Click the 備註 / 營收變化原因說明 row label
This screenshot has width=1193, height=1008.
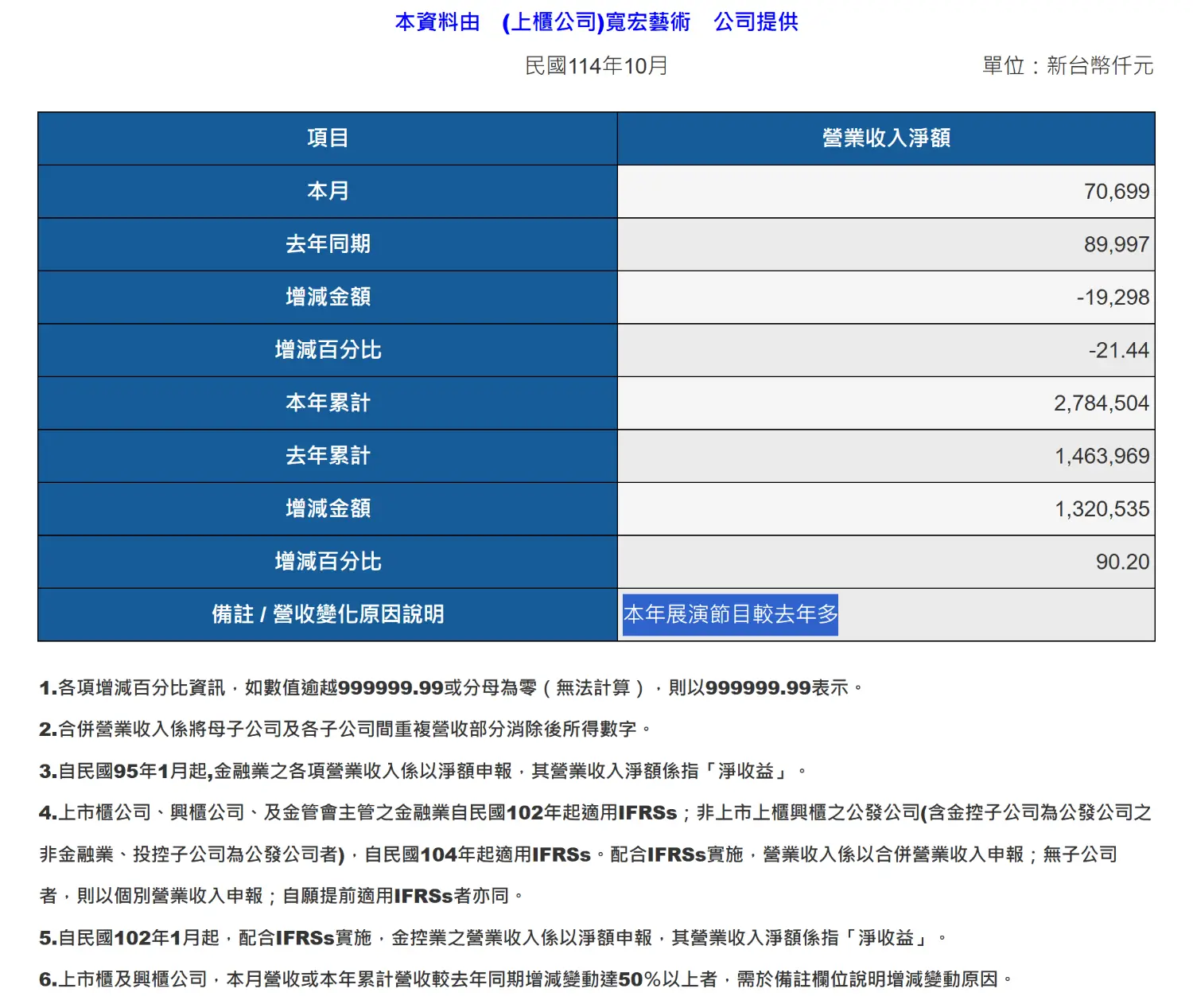328,614
